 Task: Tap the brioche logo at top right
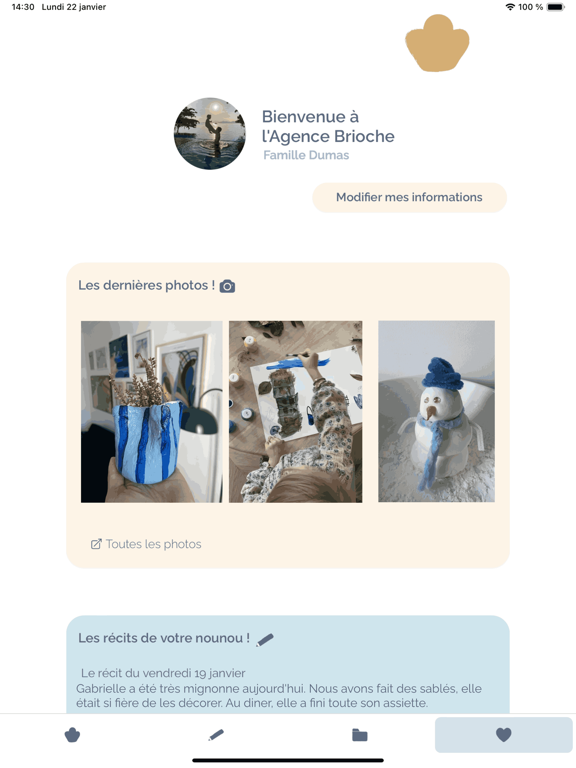[x=437, y=43]
